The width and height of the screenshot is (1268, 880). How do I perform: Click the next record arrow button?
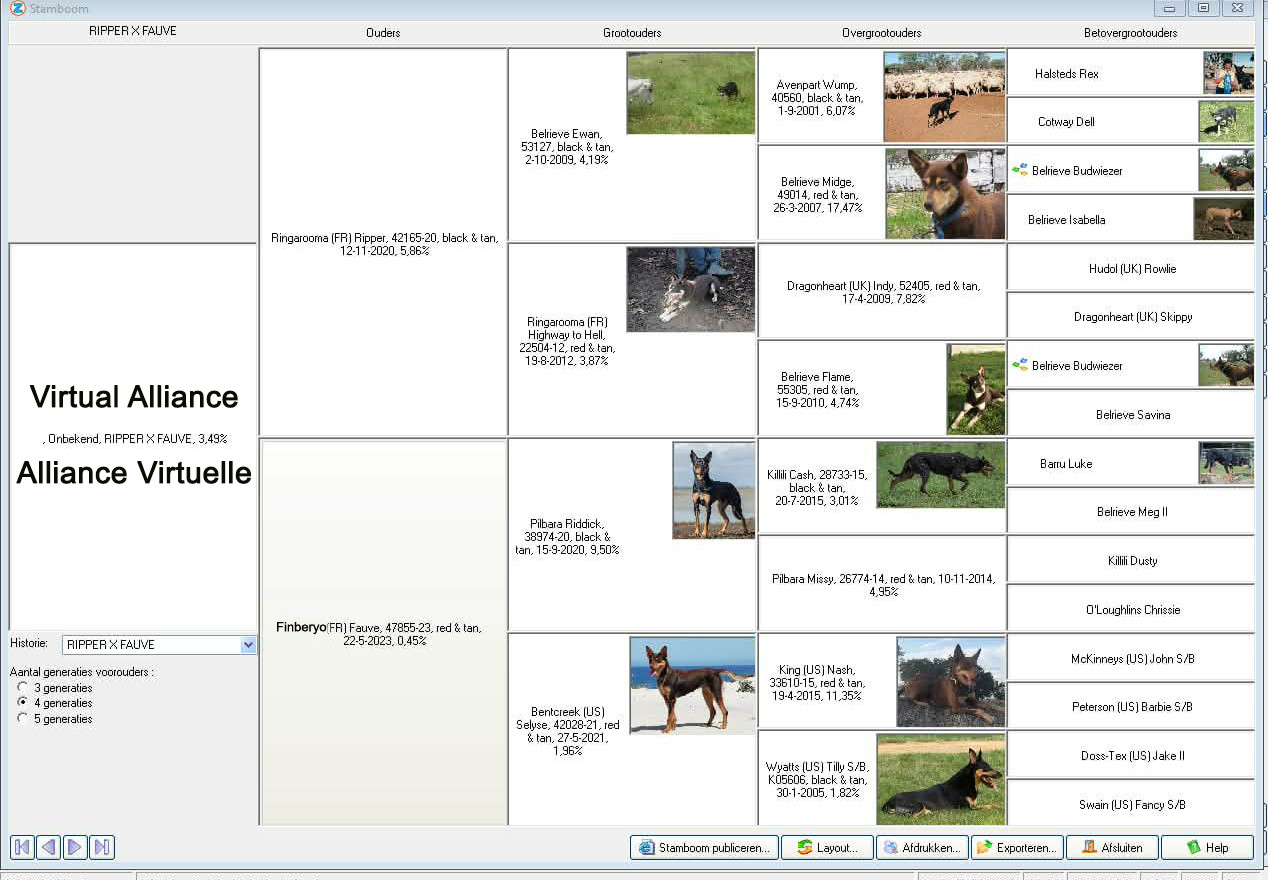75,848
